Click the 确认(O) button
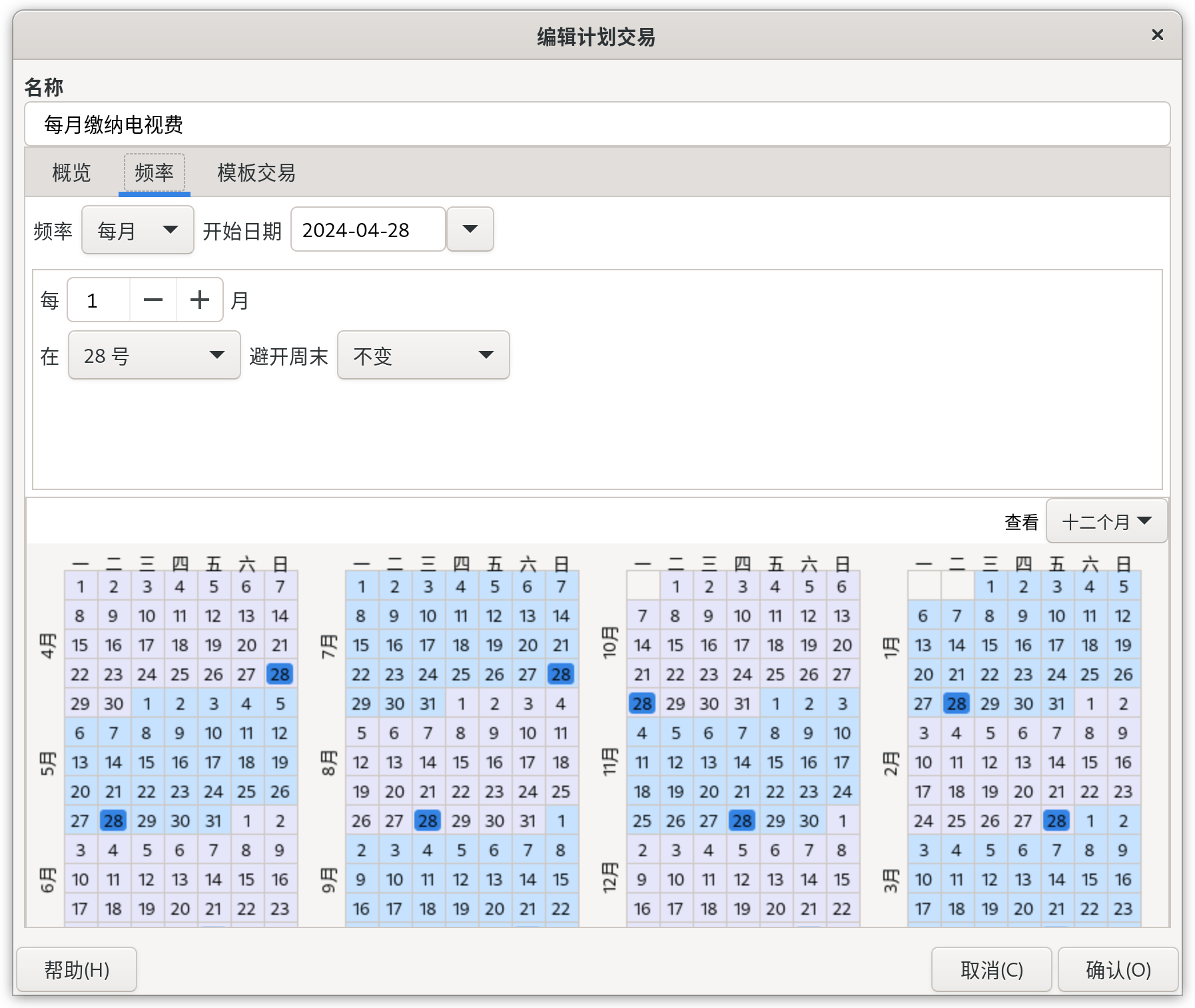1195x1008 pixels. (x=1118, y=969)
